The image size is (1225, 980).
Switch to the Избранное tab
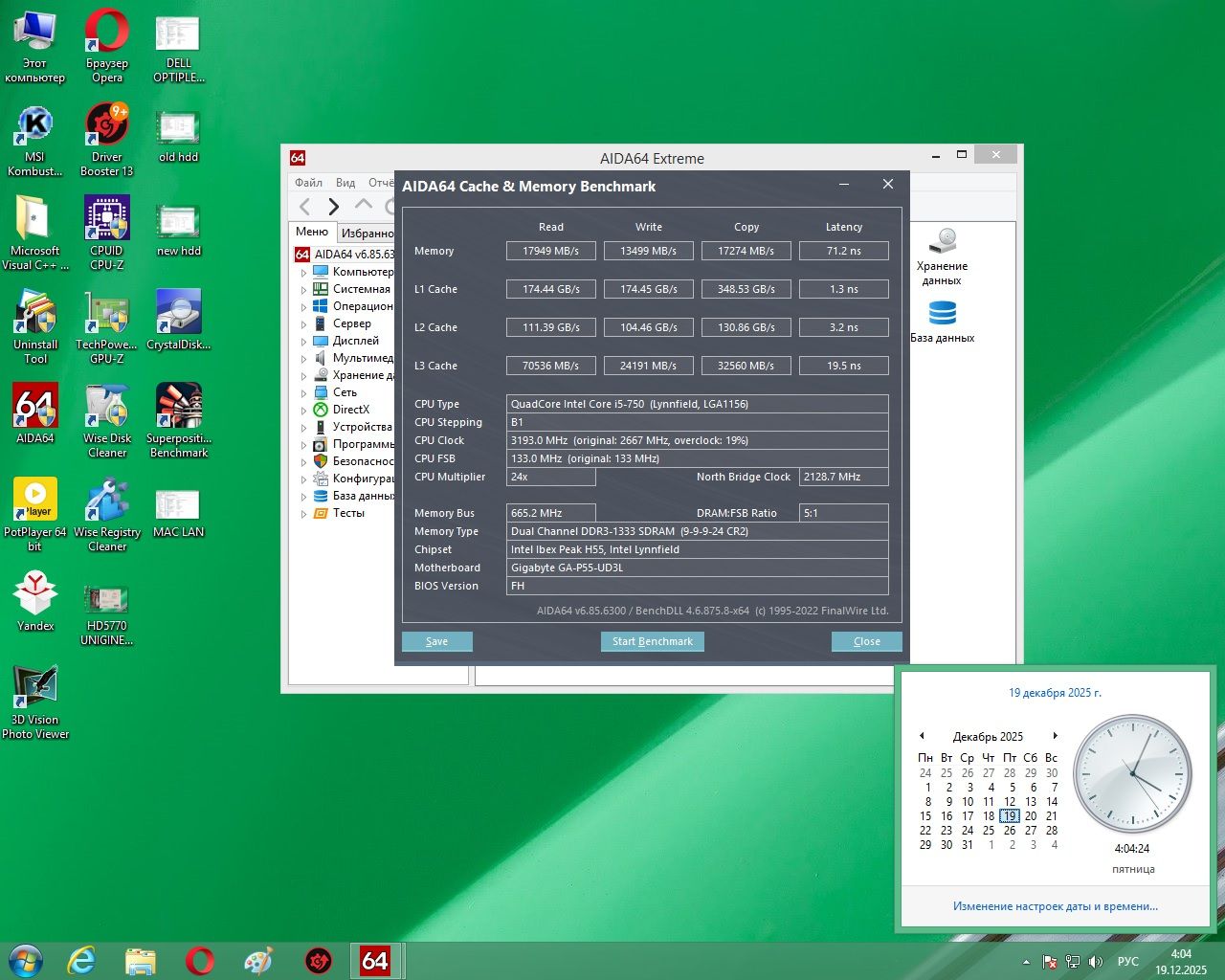click(x=367, y=234)
